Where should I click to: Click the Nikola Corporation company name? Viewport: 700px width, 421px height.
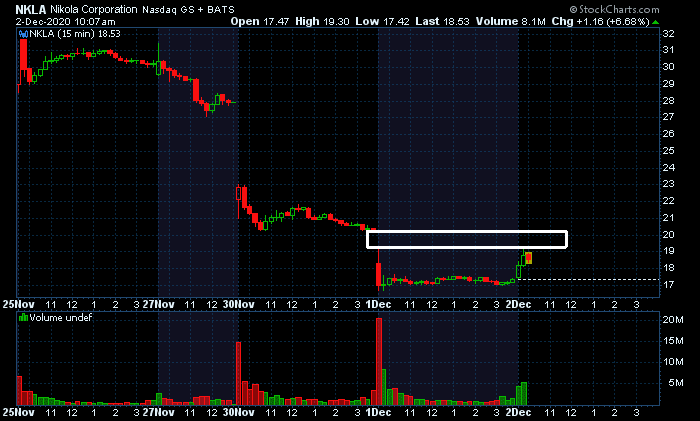(x=94, y=9)
